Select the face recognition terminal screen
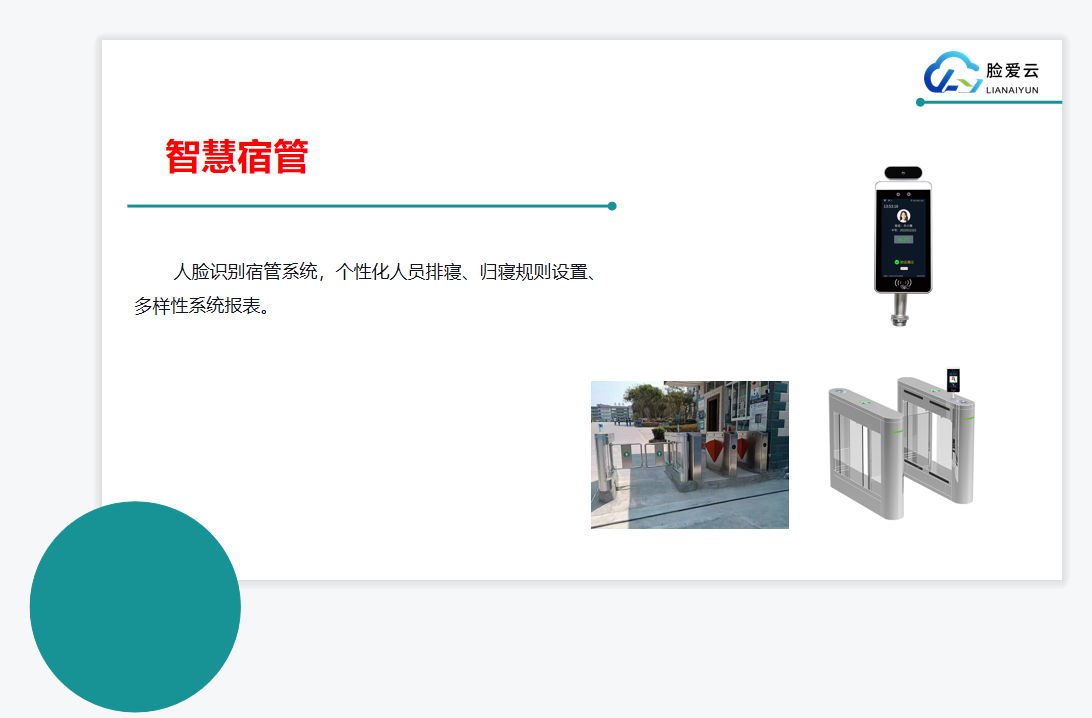This screenshot has width=1092, height=718. (x=903, y=236)
